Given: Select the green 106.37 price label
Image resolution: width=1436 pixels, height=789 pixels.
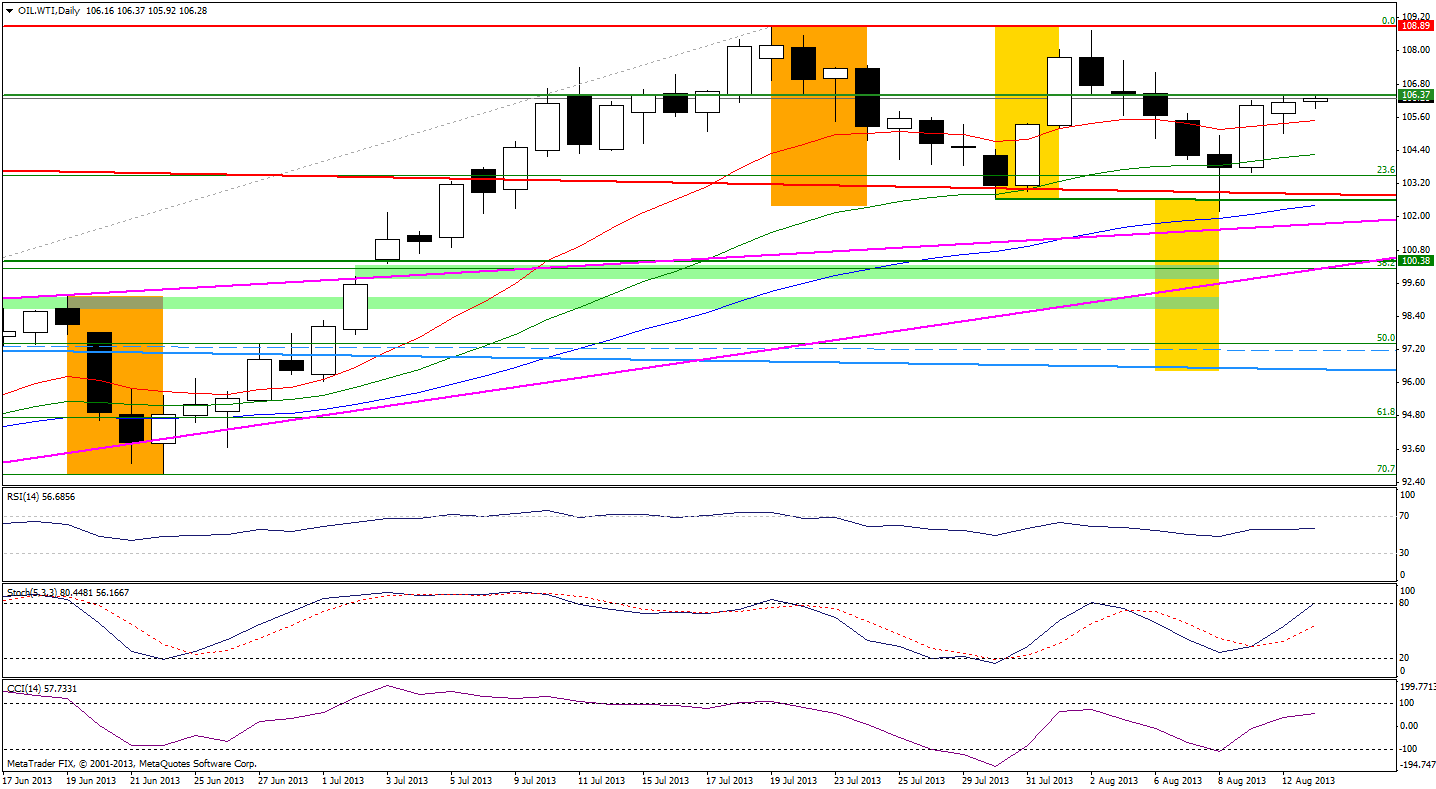Looking at the screenshot, I should 1416,95.
